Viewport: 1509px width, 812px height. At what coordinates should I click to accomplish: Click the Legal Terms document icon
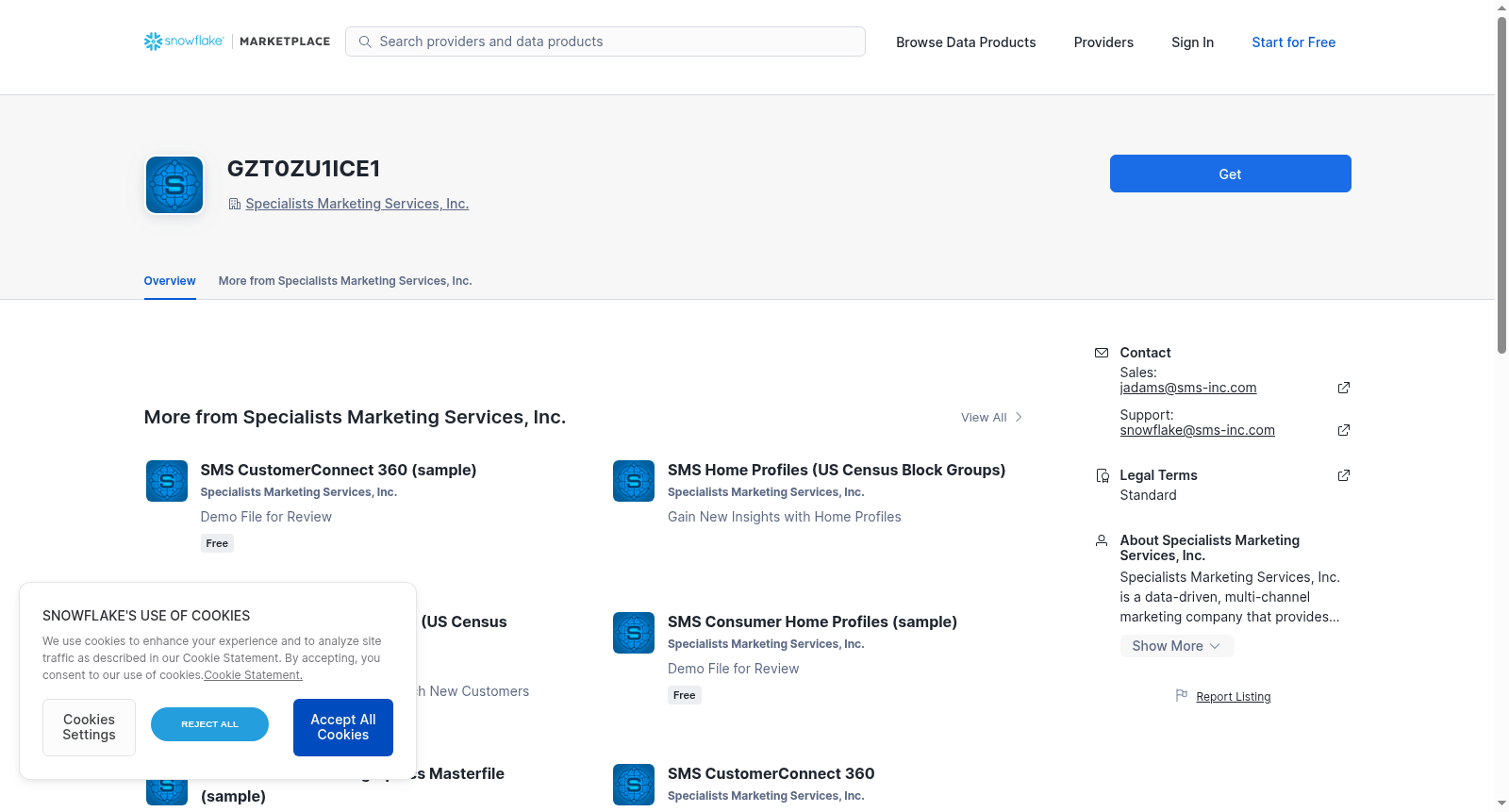pos(1102,475)
